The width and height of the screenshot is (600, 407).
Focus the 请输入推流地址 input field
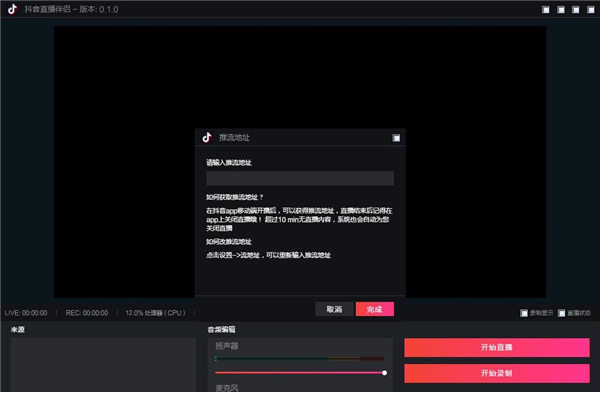(300, 178)
